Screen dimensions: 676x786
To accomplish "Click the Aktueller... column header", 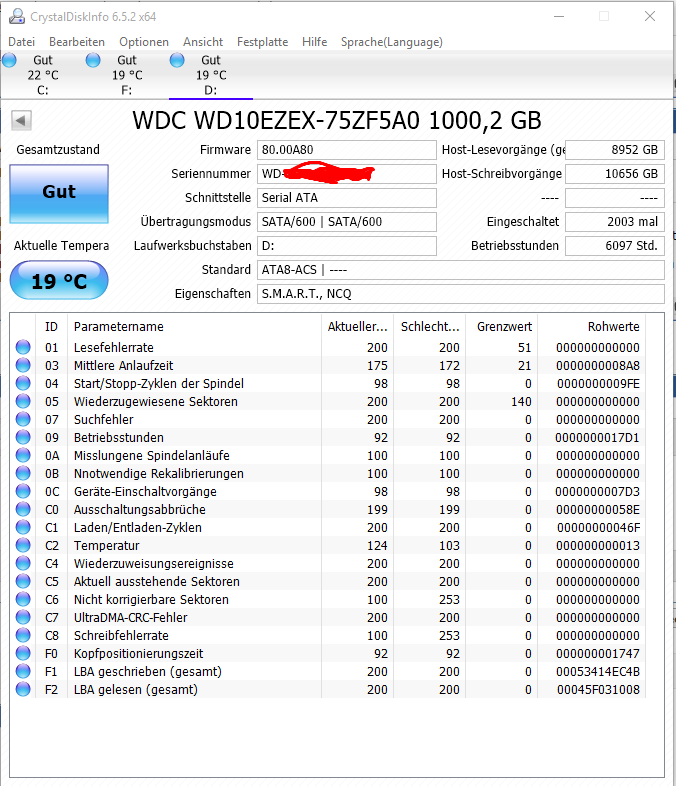I will [358, 327].
